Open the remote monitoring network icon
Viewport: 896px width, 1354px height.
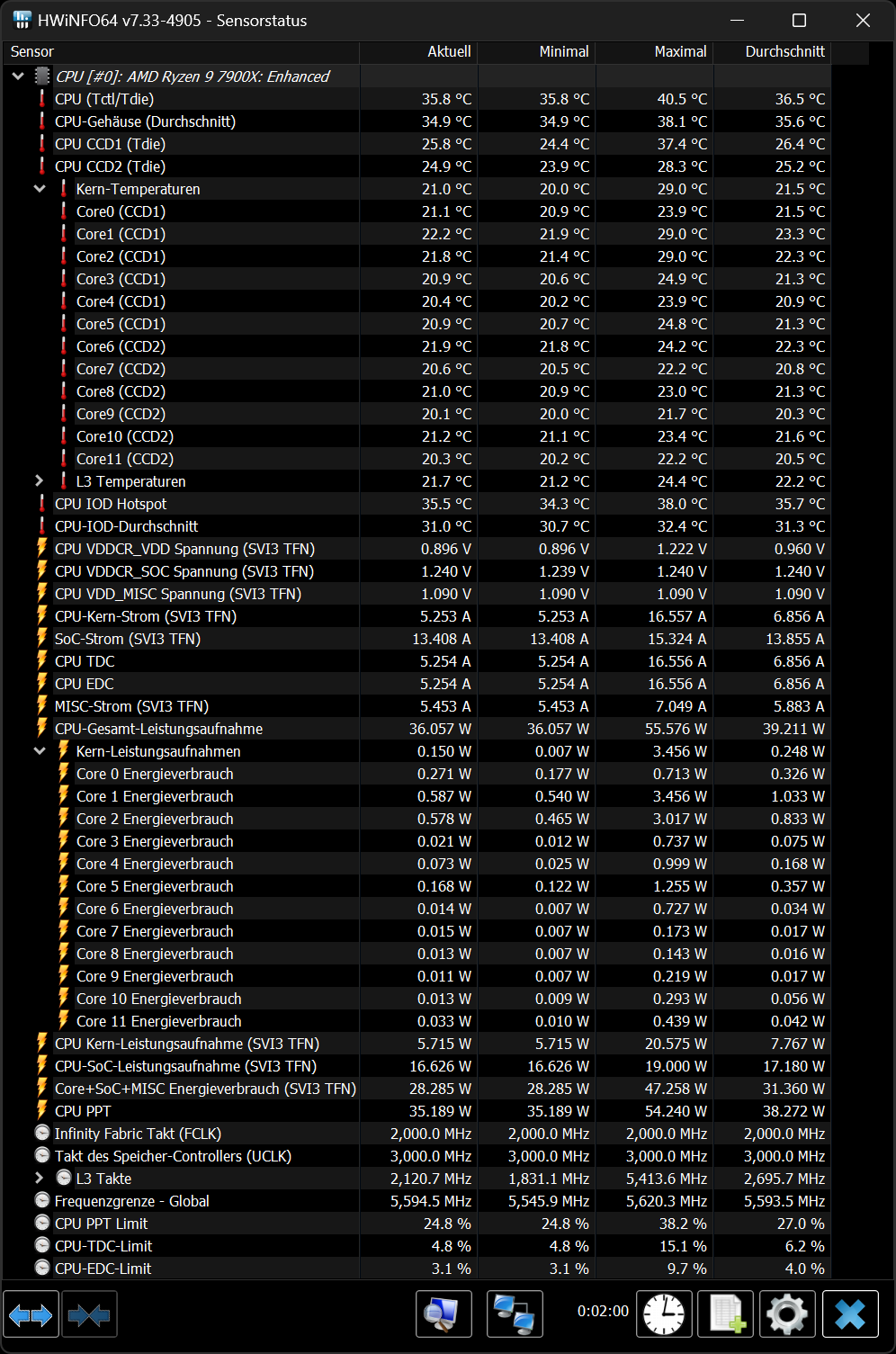[x=515, y=1314]
